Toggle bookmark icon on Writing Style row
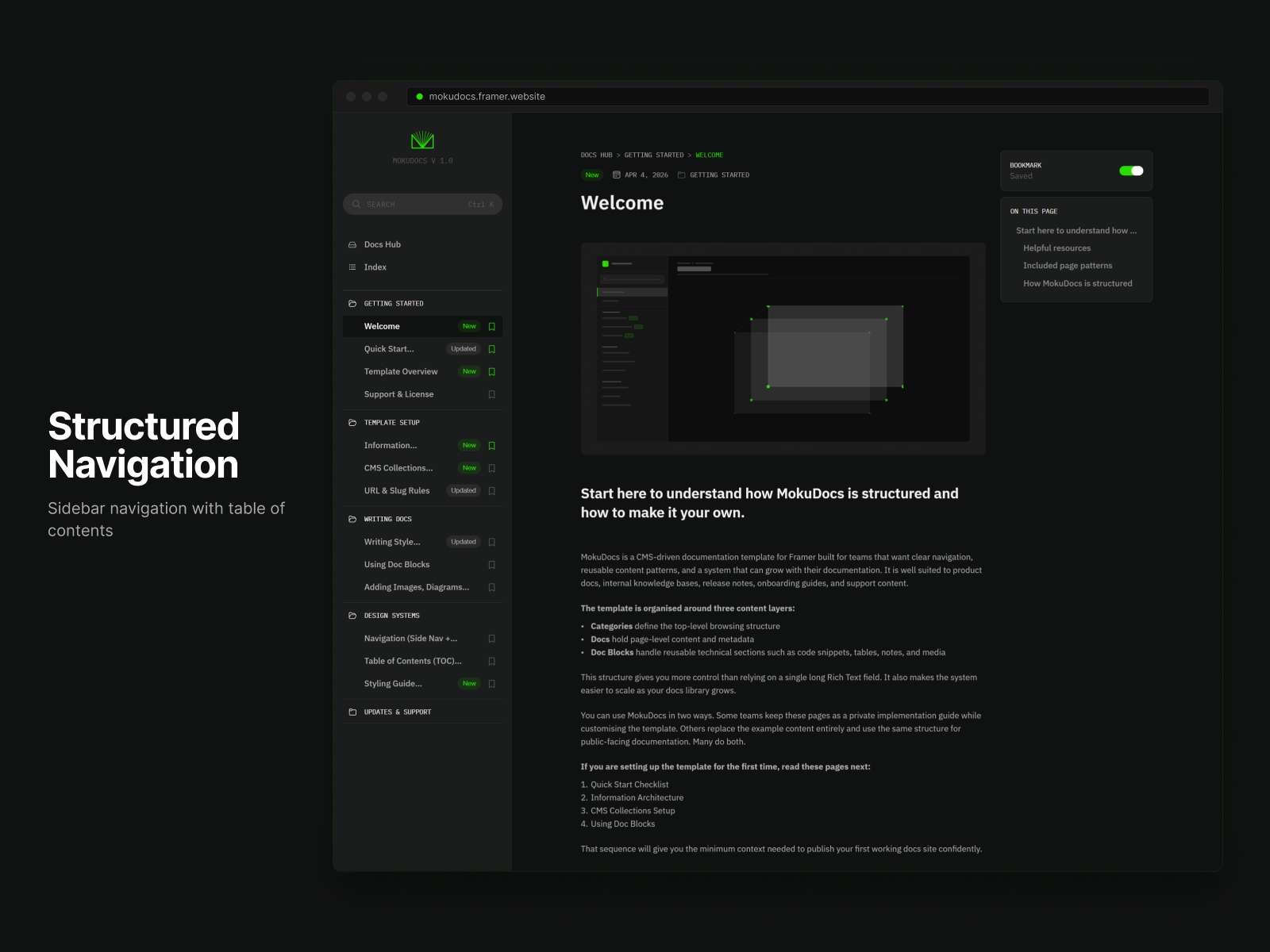The width and height of the screenshot is (1270, 952). click(491, 542)
